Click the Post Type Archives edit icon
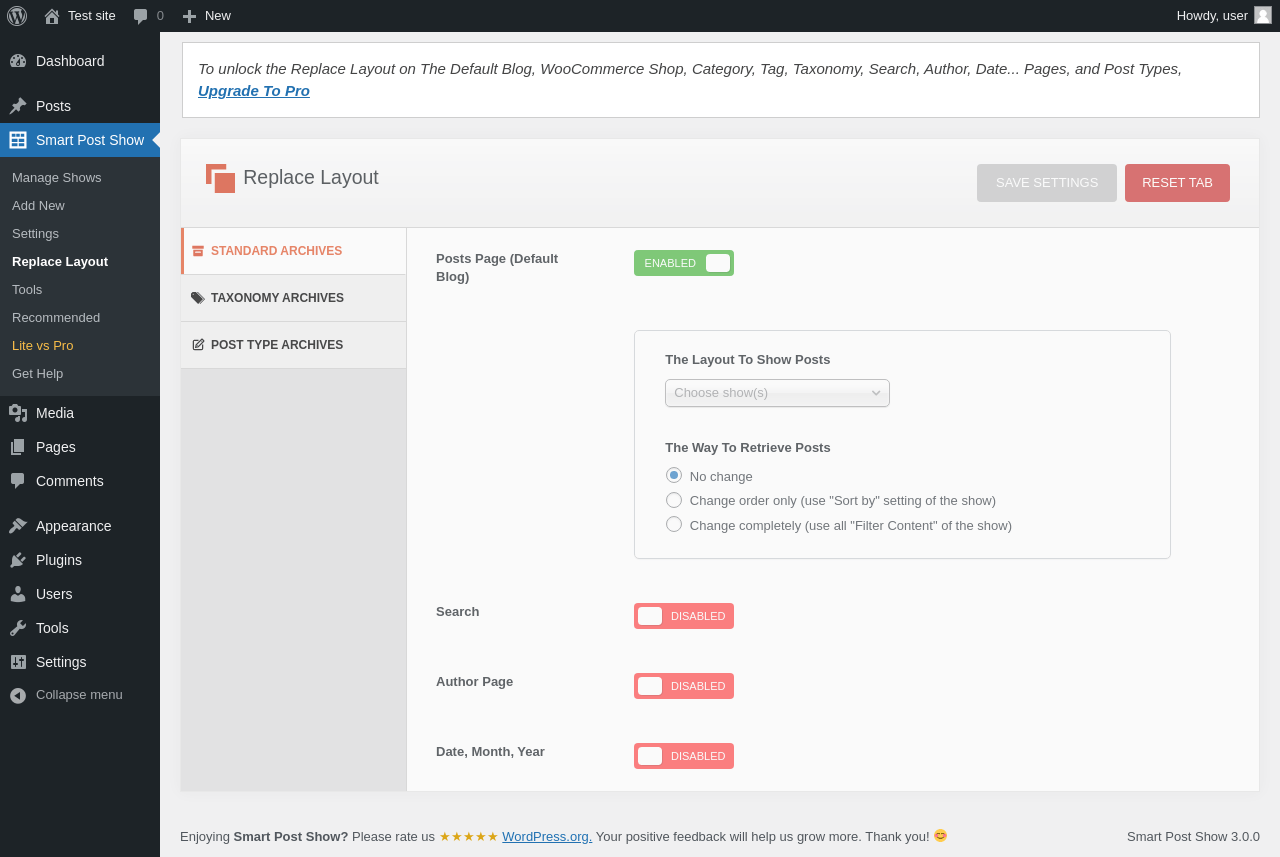The image size is (1280, 857). pos(198,345)
